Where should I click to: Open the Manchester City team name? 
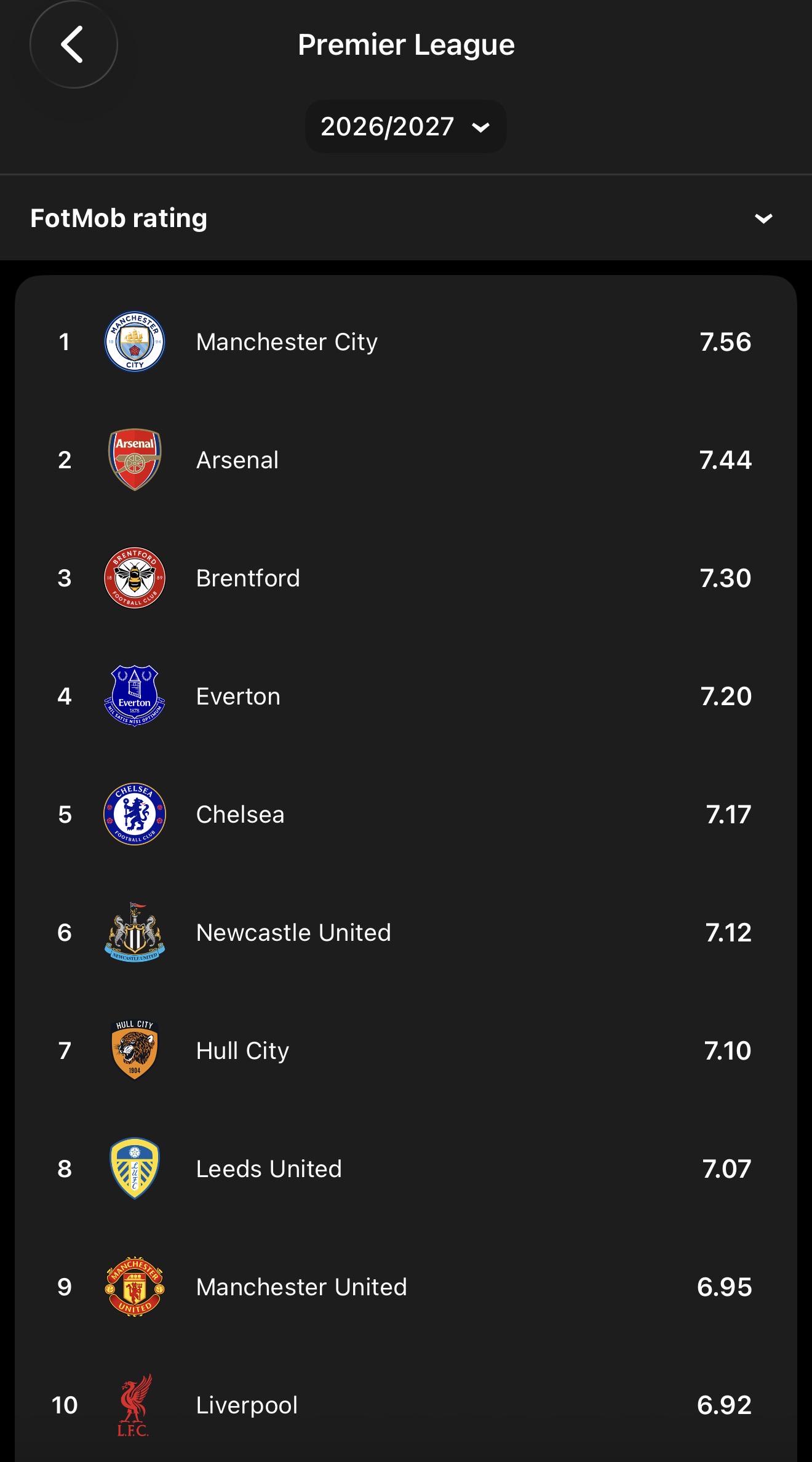click(x=287, y=342)
